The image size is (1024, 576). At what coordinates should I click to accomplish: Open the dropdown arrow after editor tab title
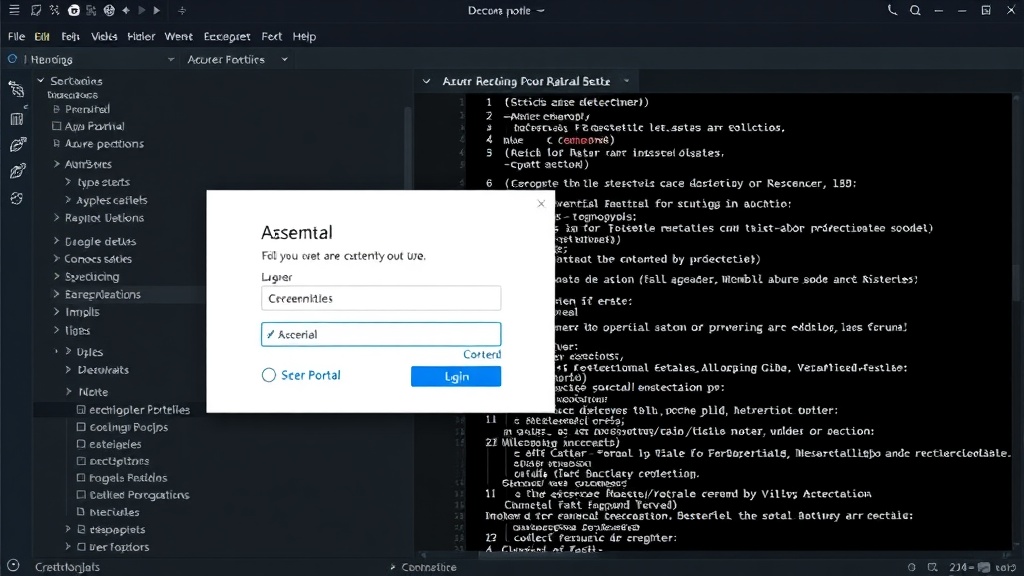point(626,81)
